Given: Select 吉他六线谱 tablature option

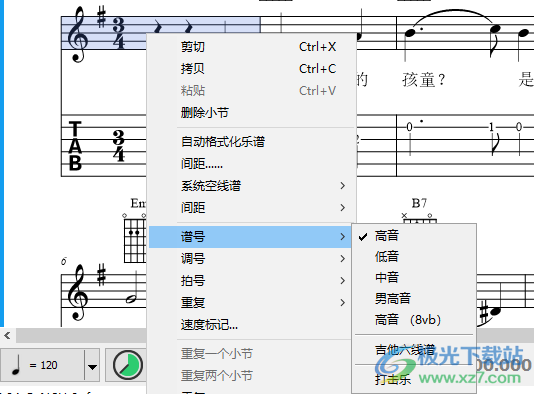Looking at the screenshot, I should (x=414, y=350).
